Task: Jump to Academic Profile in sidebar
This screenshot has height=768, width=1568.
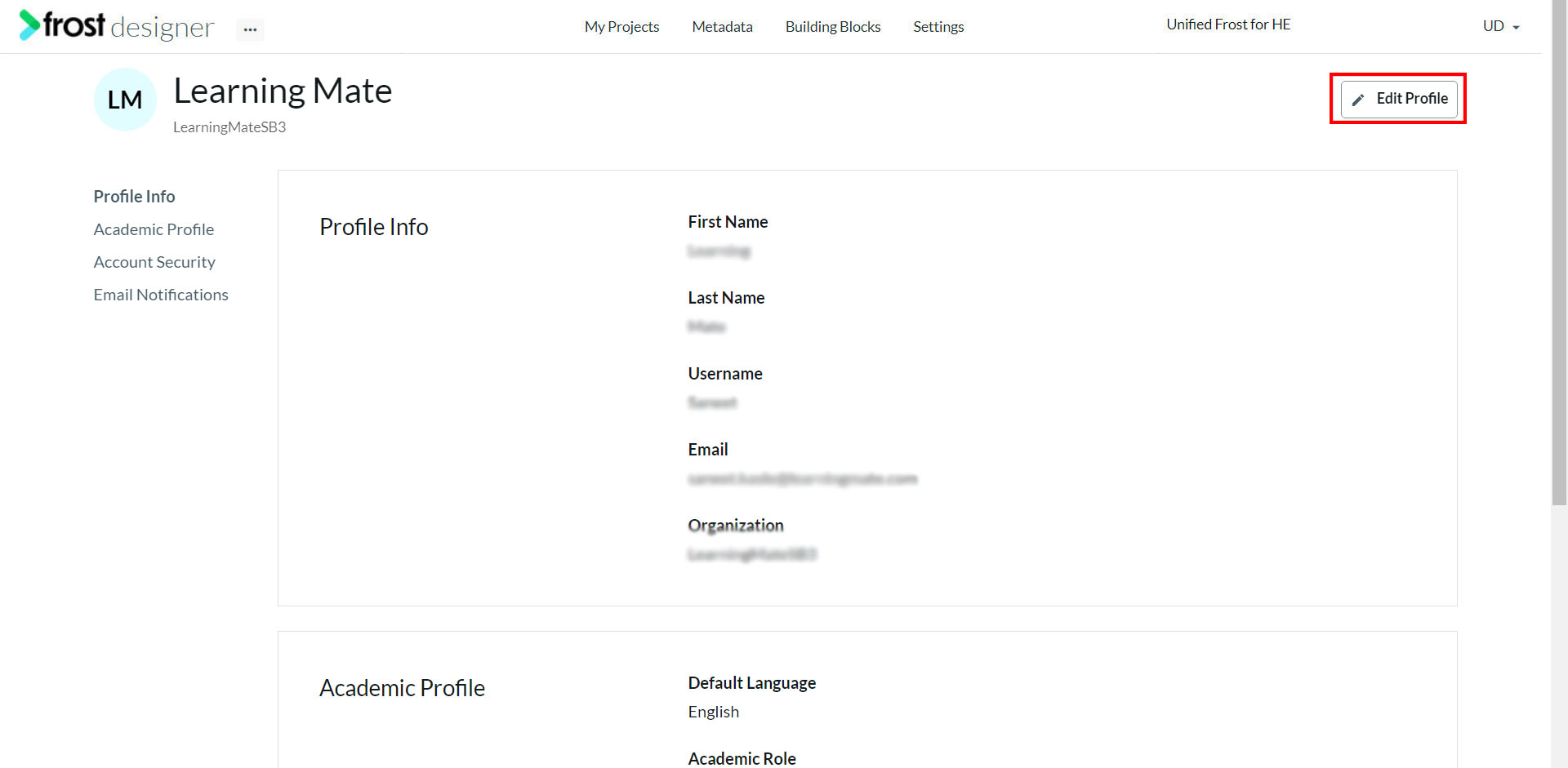Action: [154, 229]
